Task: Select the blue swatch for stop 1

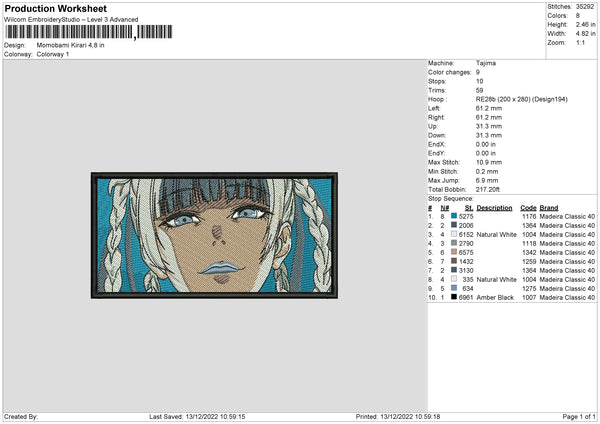Action: (x=454, y=216)
